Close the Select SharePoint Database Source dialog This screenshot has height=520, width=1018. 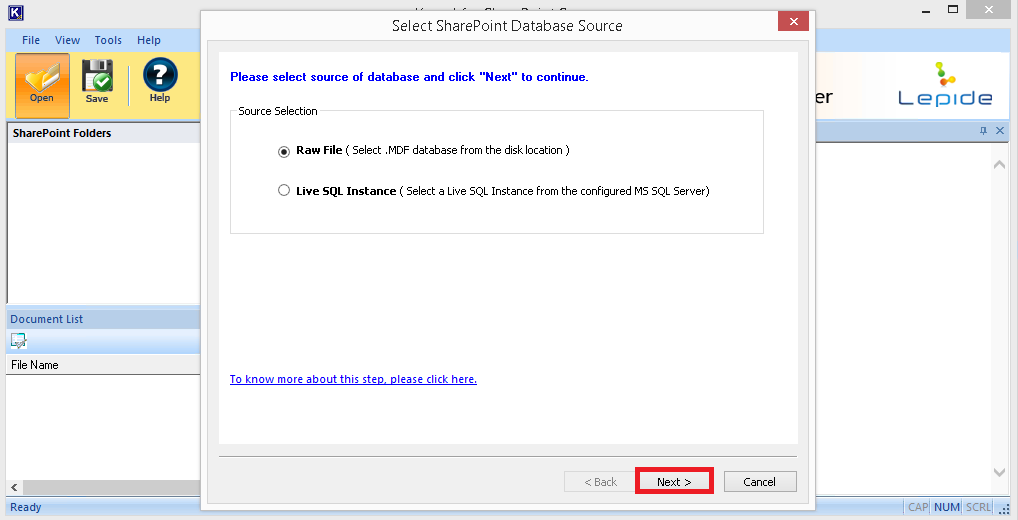[x=793, y=21]
